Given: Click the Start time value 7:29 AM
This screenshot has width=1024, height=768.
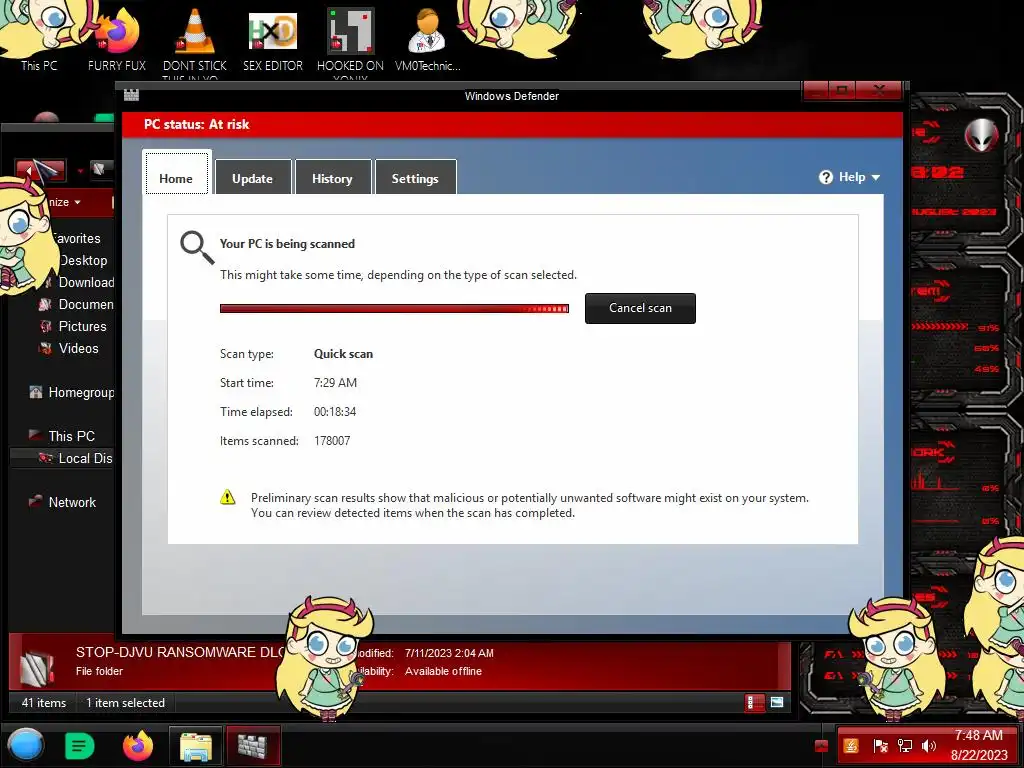Looking at the screenshot, I should pyautogui.click(x=335, y=383).
